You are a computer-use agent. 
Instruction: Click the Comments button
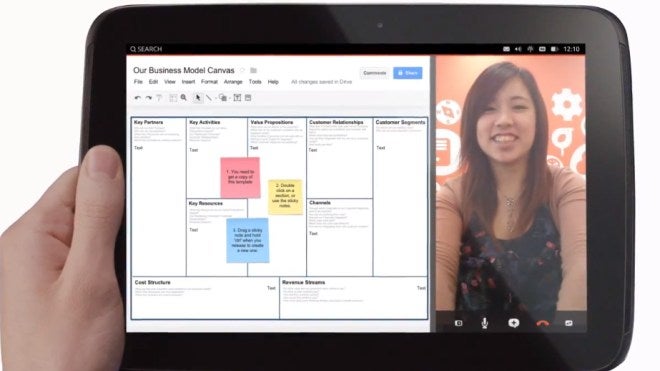(375, 73)
